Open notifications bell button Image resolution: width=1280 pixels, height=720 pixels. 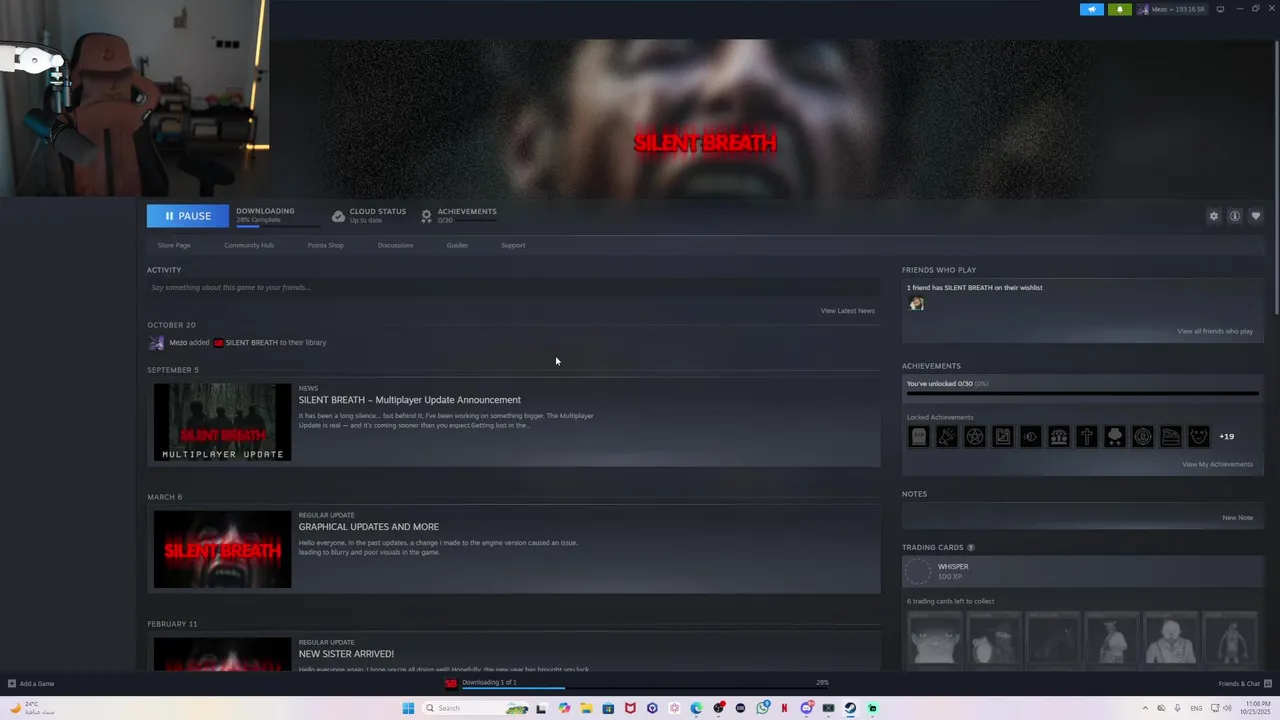(1119, 9)
